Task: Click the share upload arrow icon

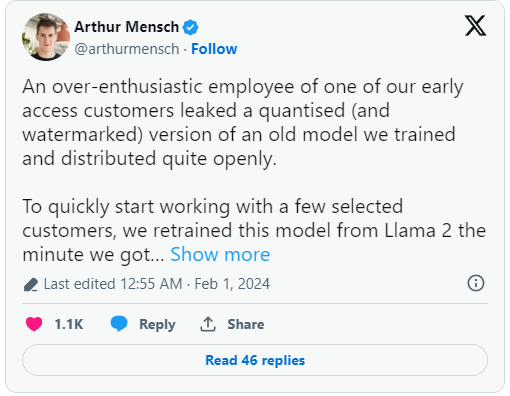Action: pos(208,324)
